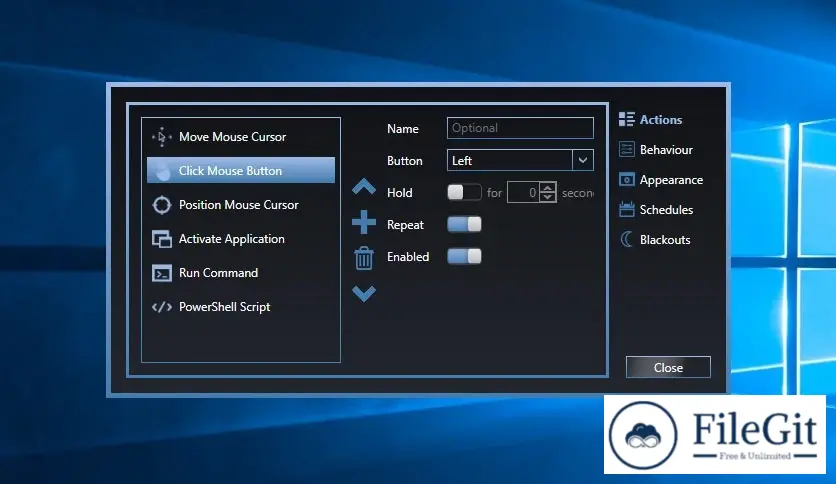Increase hold seconds with the up arrow

click(548, 188)
